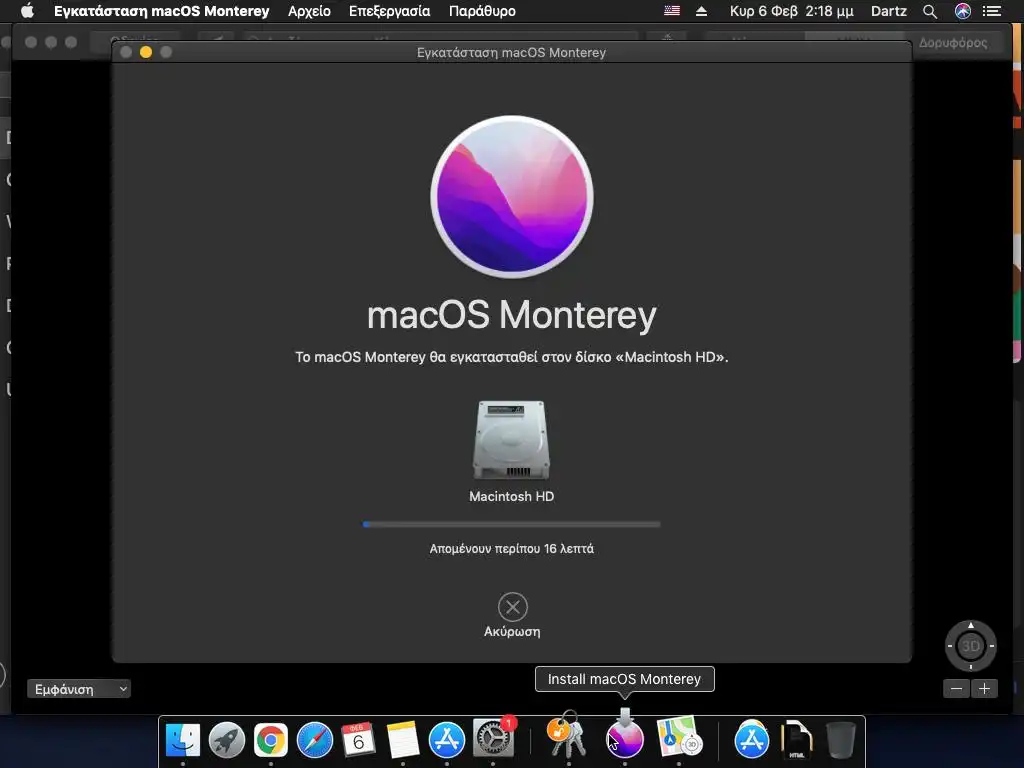Open Notification Center list icon
The image size is (1024, 768).
pos(992,11)
